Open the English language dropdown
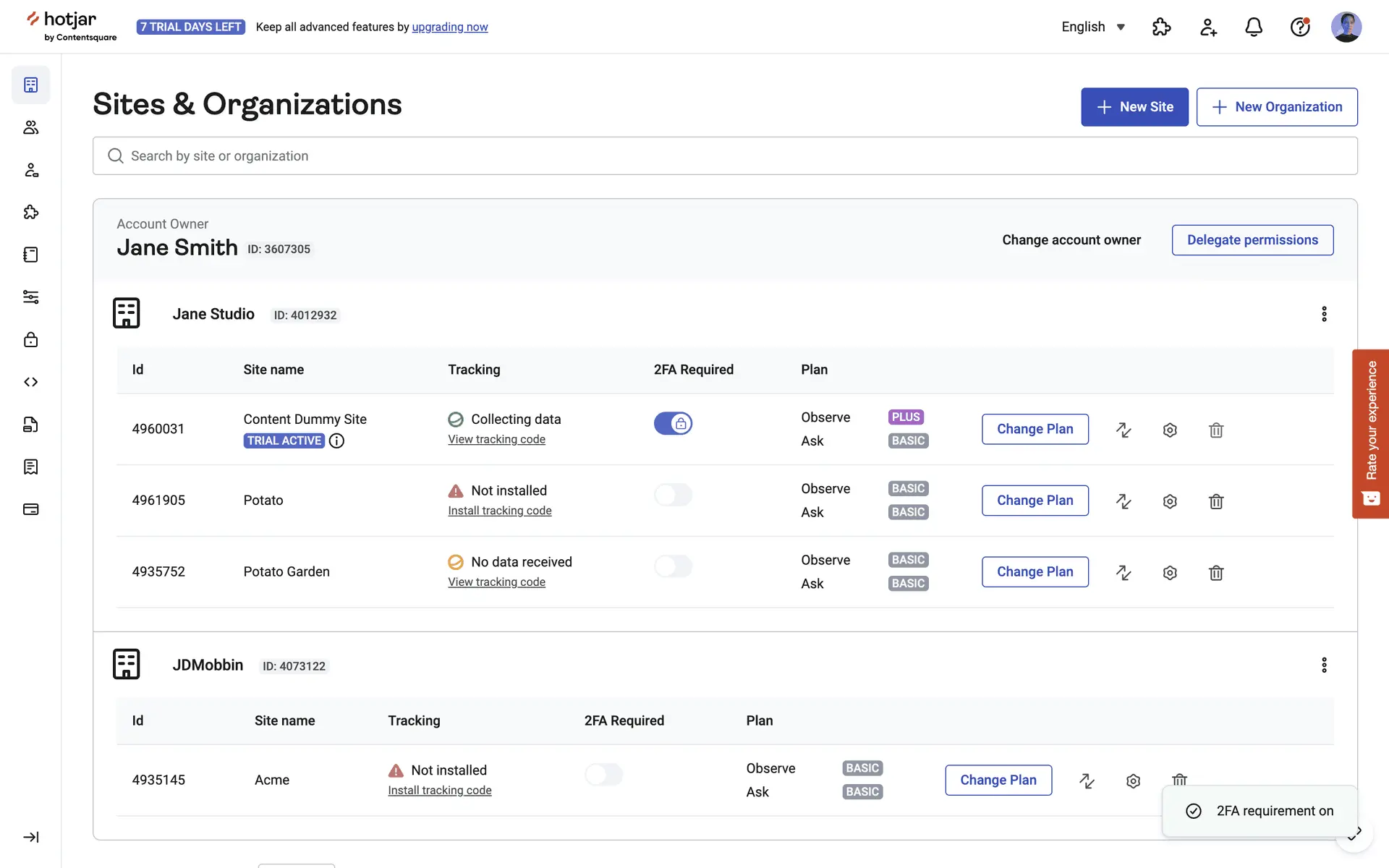1389x868 pixels. [x=1093, y=27]
